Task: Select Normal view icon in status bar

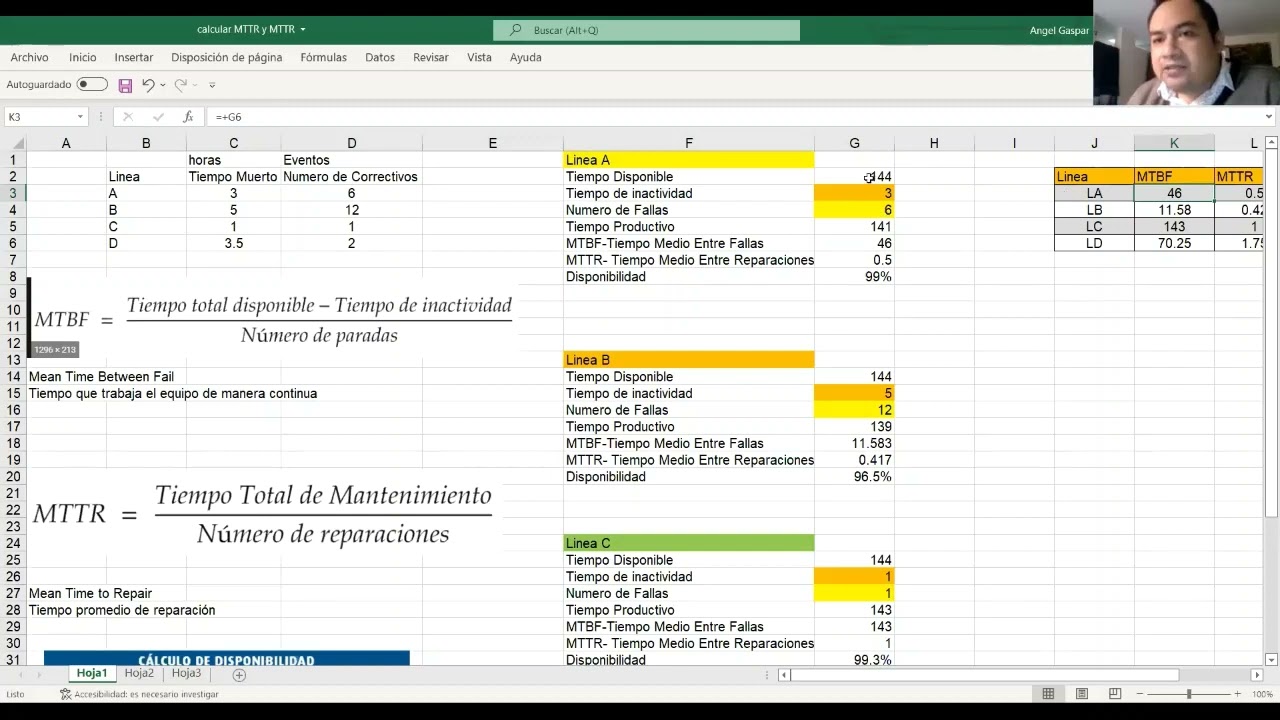Action: click(1048, 694)
